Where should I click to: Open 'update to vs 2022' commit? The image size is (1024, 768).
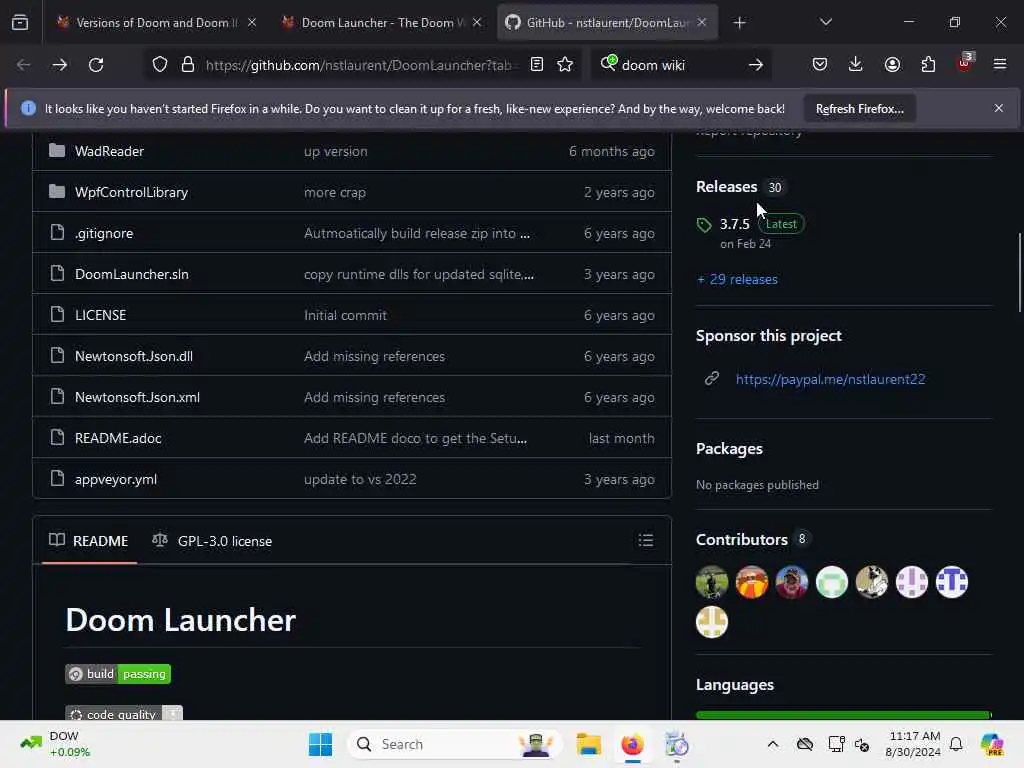(x=360, y=479)
